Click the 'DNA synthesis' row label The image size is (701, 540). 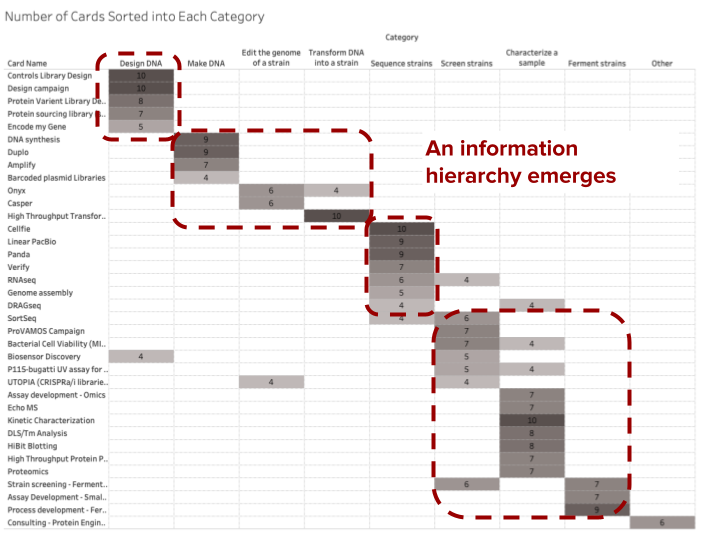pyautogui.click(x=34, y=139)
